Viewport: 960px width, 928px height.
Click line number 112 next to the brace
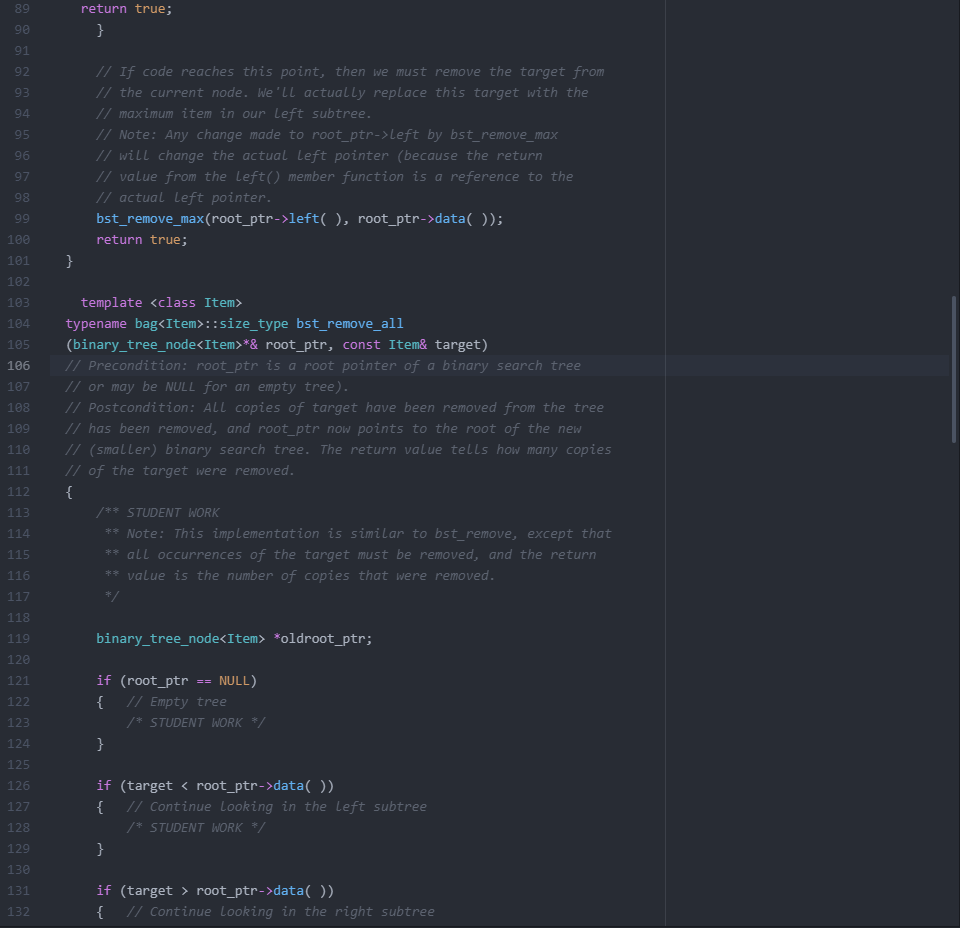point(18,491)
